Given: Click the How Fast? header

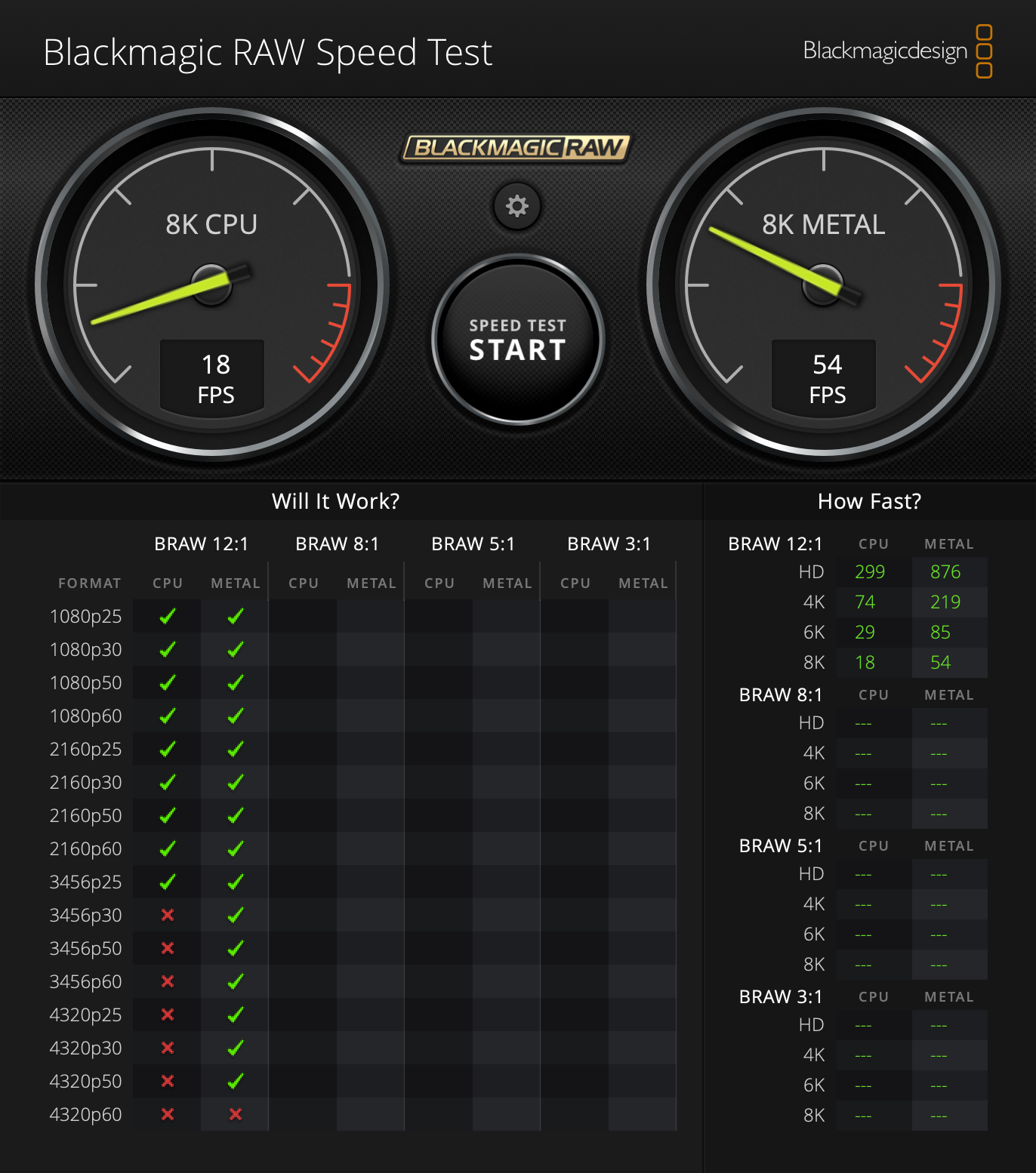Looking at the screenshot, I should pyautogui.click(x=870, y=501).
